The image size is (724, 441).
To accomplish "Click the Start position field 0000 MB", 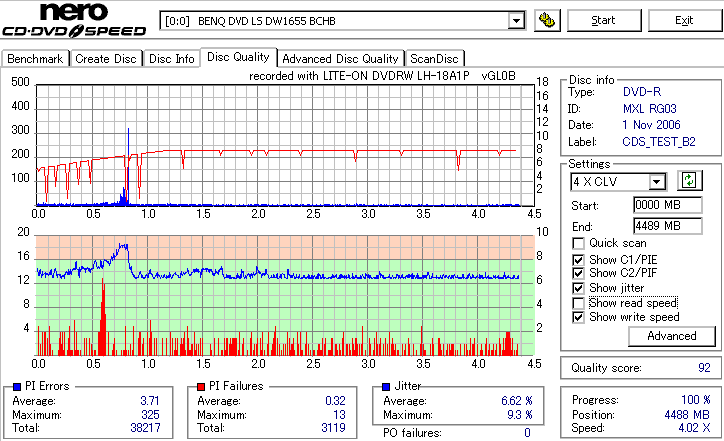I will [668, 205].
